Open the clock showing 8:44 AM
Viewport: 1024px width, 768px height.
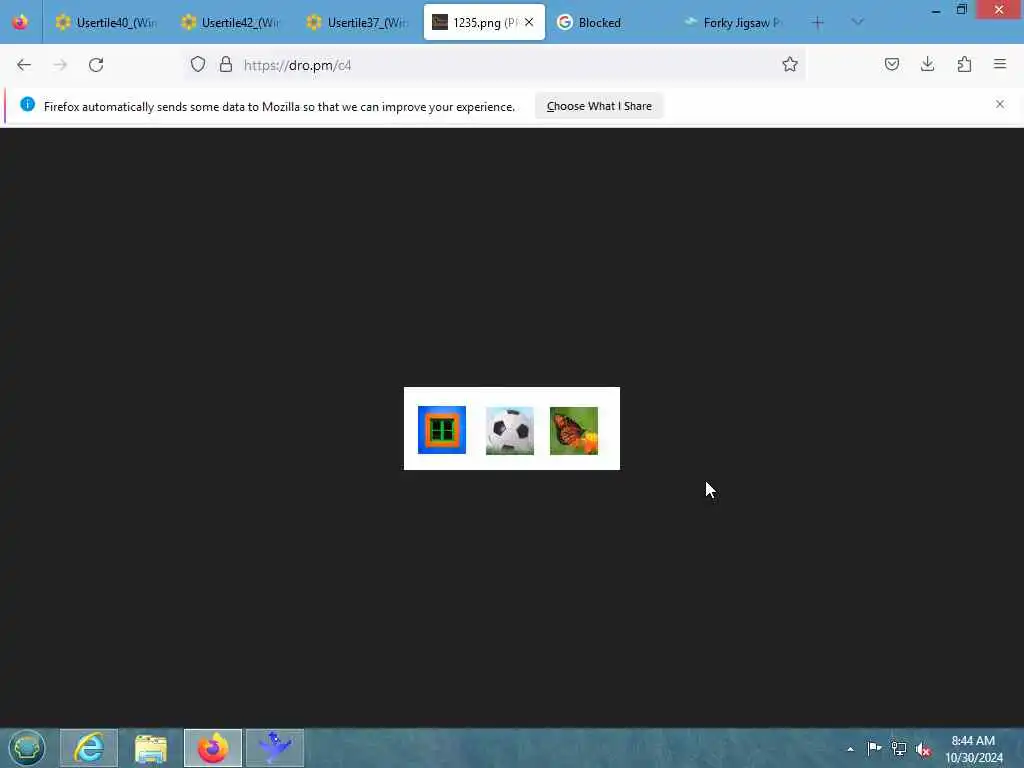click(973, 748)
